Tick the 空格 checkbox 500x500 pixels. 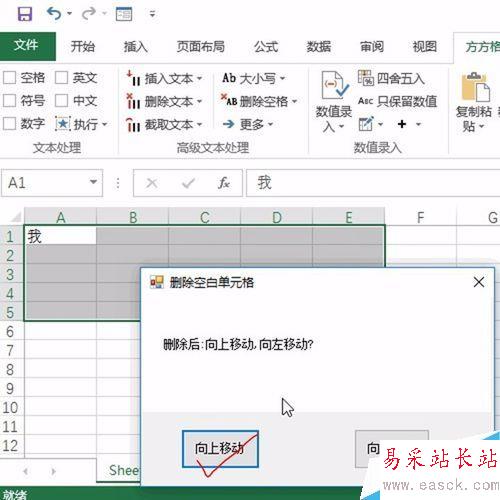pos(9,78)
